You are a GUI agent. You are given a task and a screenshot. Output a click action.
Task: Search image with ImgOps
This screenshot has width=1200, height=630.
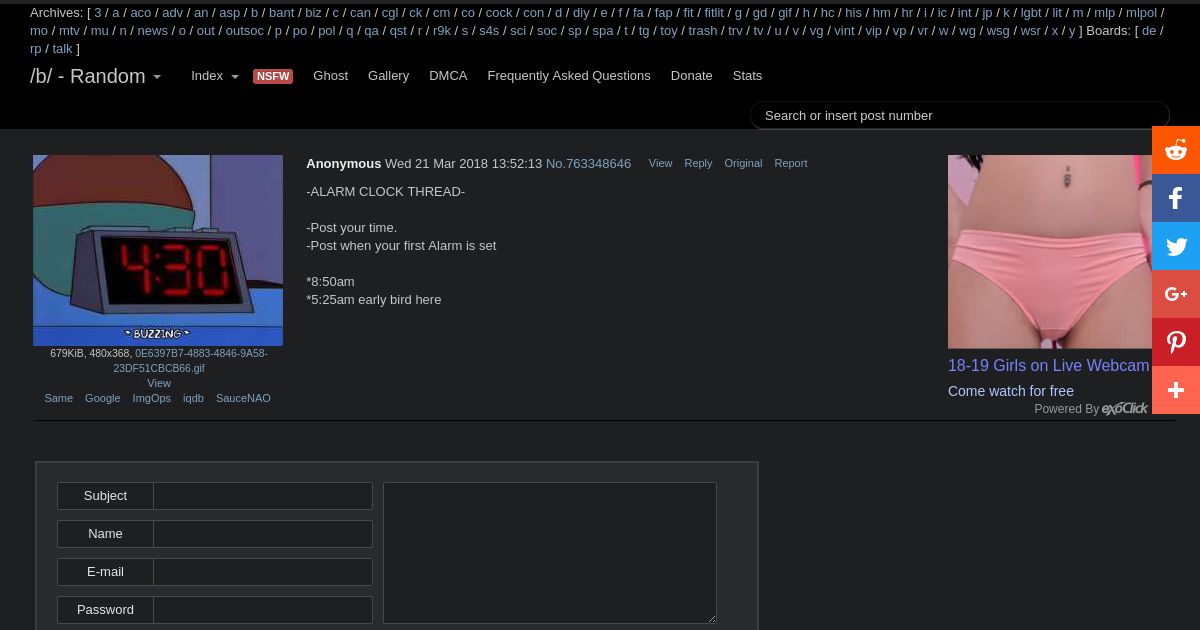151,398
